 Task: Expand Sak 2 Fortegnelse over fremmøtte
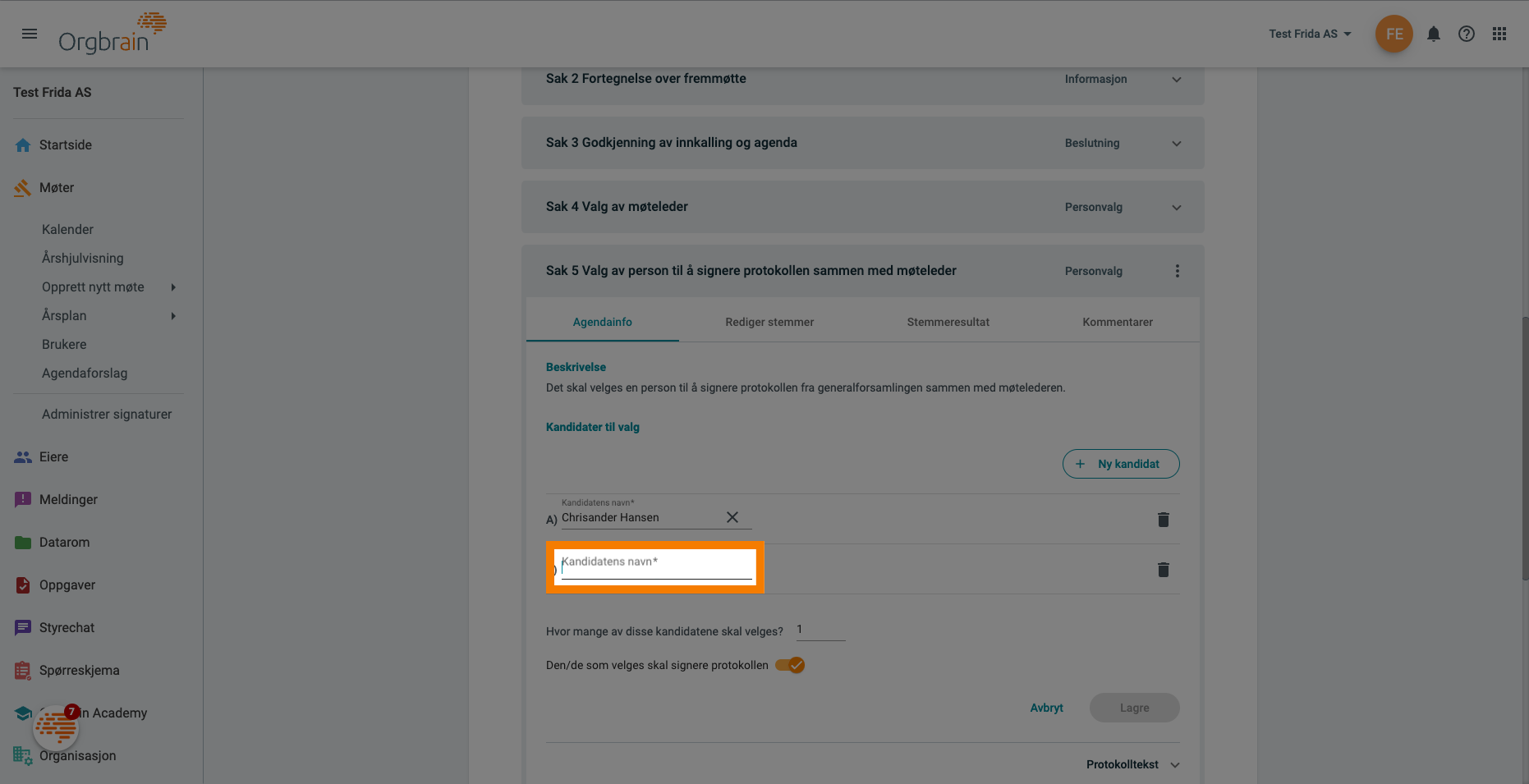click(x=1177, y=80)
